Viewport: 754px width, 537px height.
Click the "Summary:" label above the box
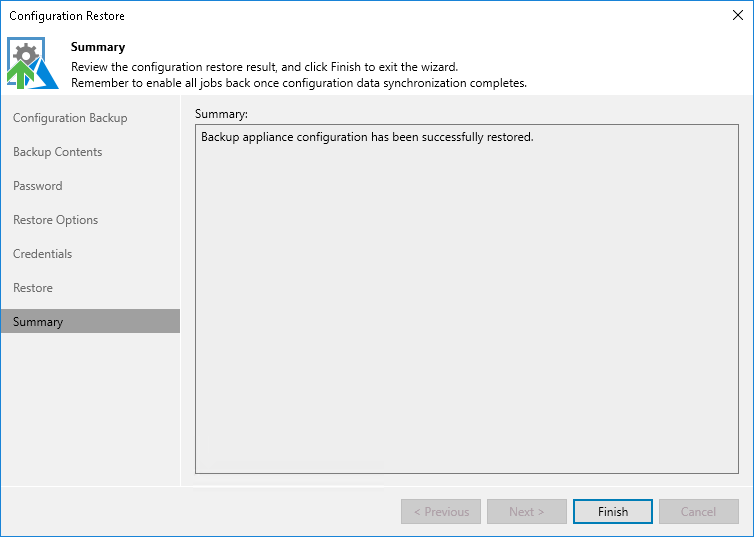point(221,114)
